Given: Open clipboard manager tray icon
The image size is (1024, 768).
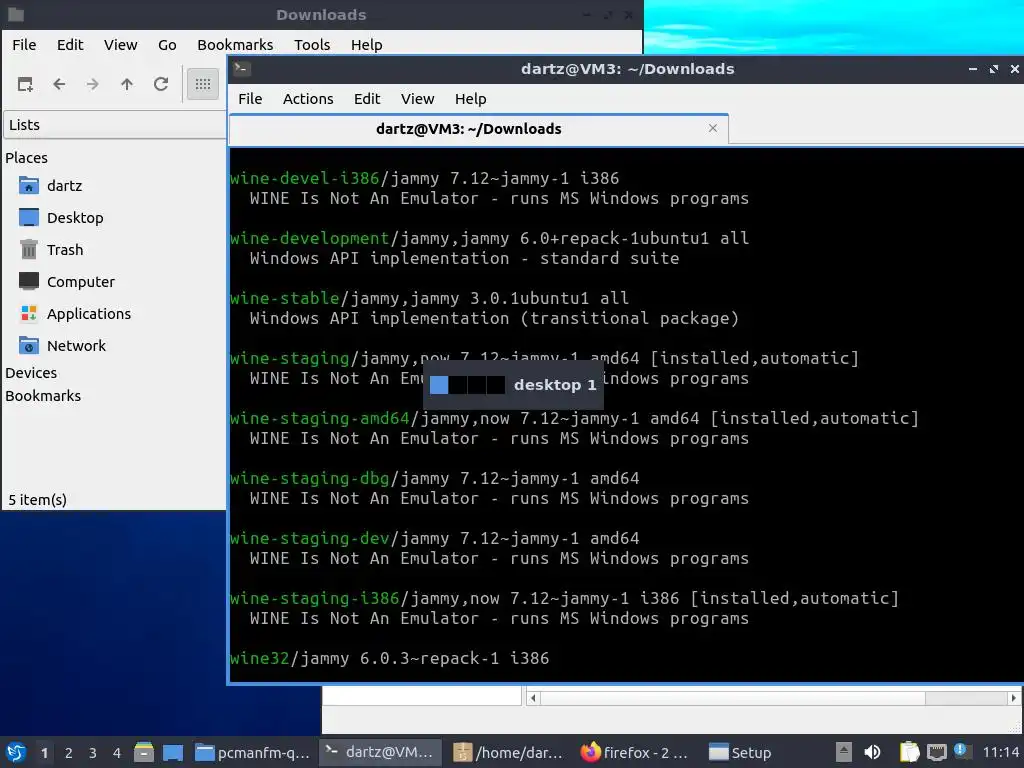Looking at the screenshot, I should tap(909, 752).
